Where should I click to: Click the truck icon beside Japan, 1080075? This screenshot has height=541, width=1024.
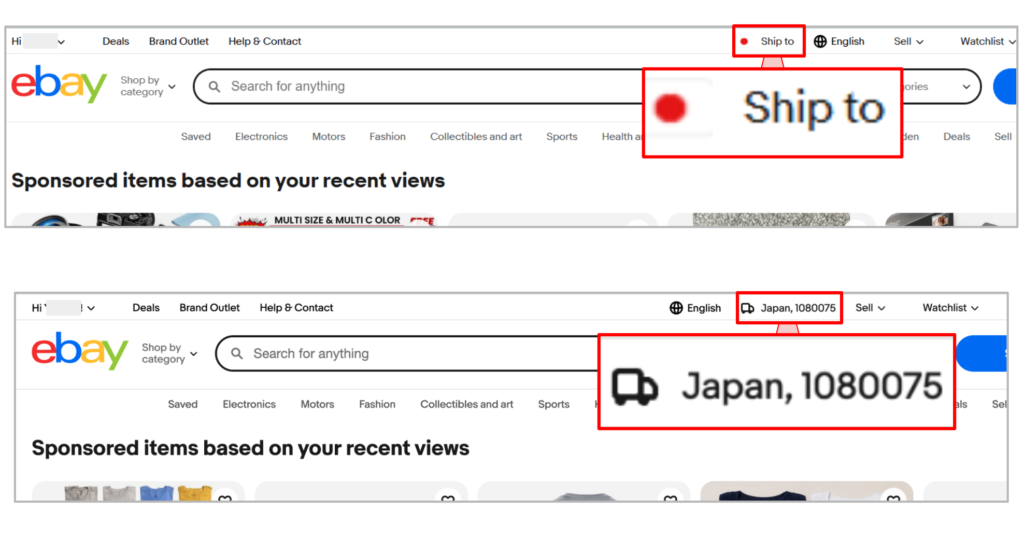748,308
